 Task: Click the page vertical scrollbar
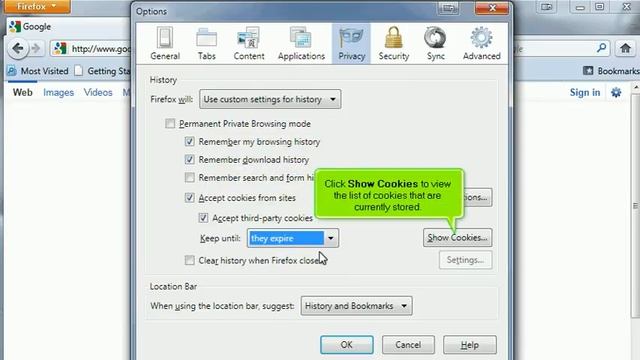click(636, 206)
